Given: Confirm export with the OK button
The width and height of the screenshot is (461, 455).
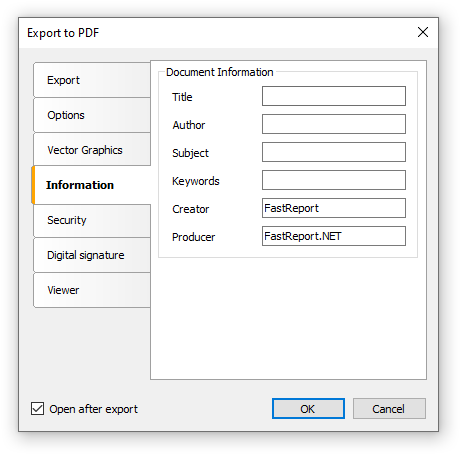Looking at the screenshot, I should (x=308, y=409).
